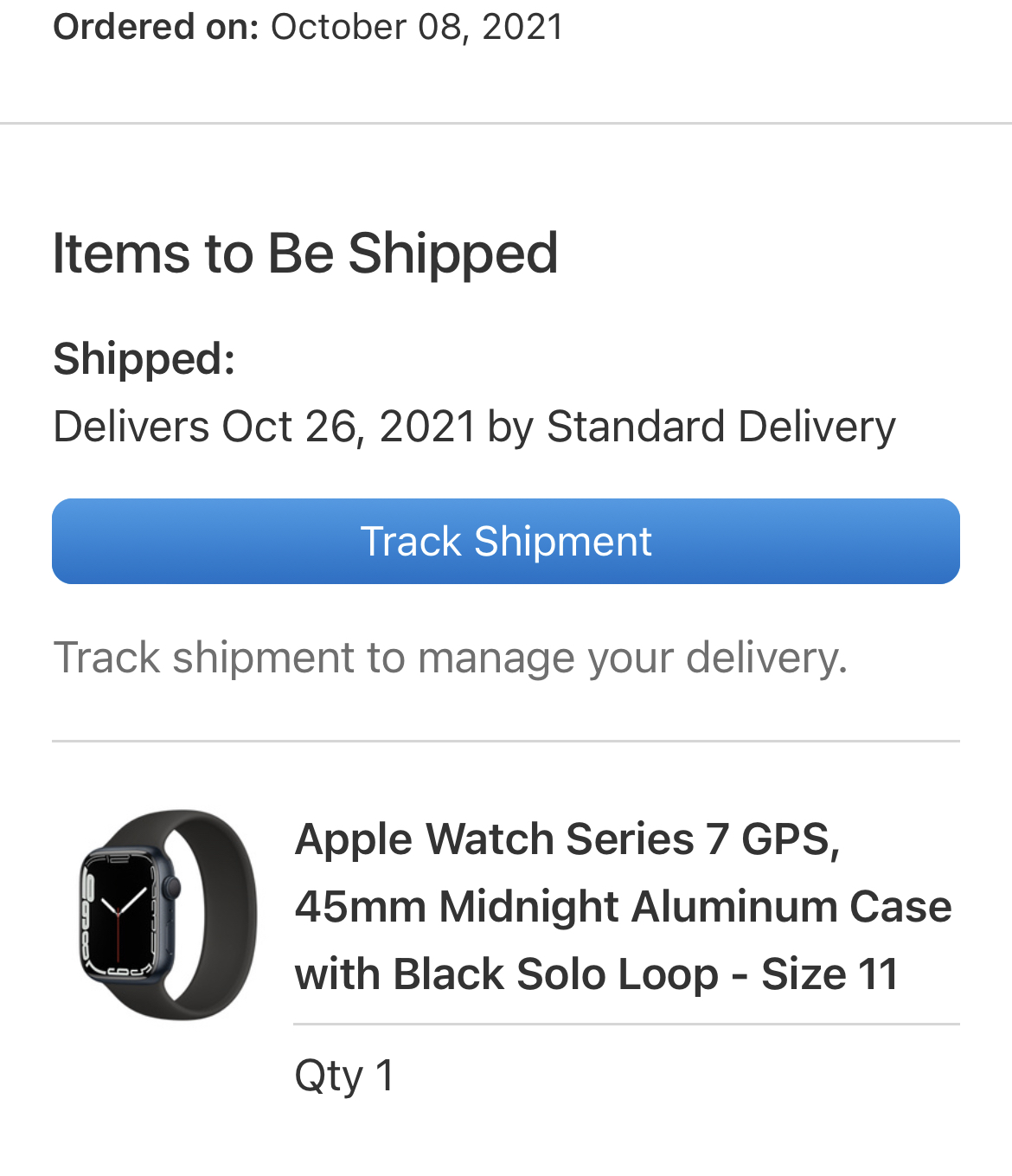The width and height of the screenshot is (1012, 1176).
Task: Click the "Shipped:" status label
Action: pos(144,358)
